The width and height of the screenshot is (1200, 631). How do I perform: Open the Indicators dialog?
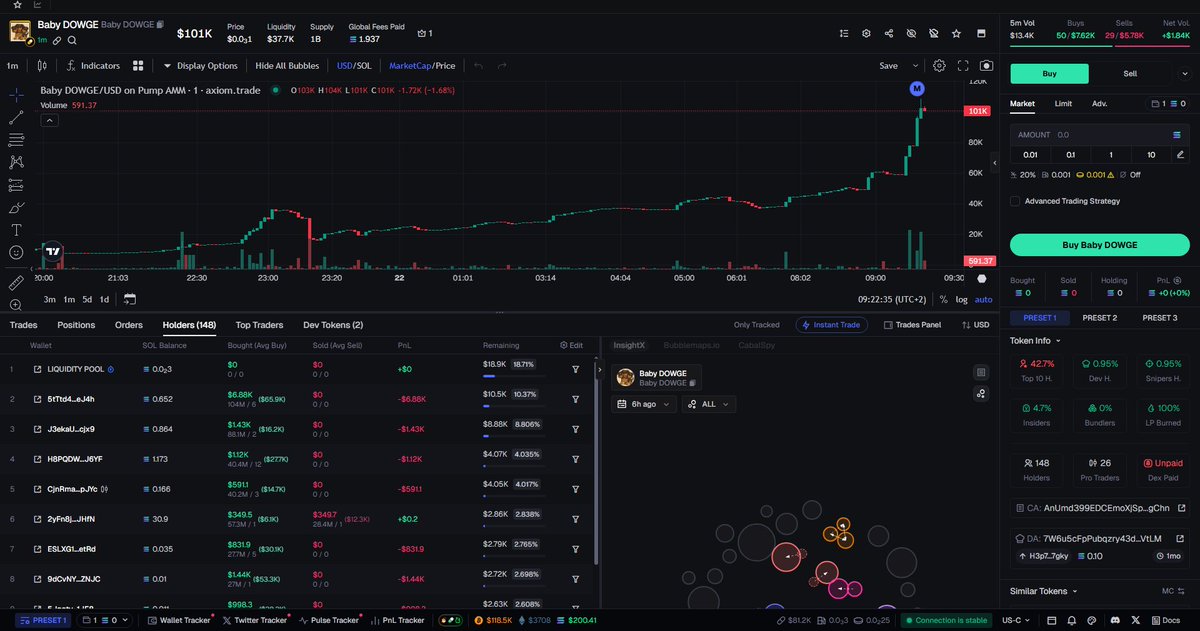click(93, 66)
